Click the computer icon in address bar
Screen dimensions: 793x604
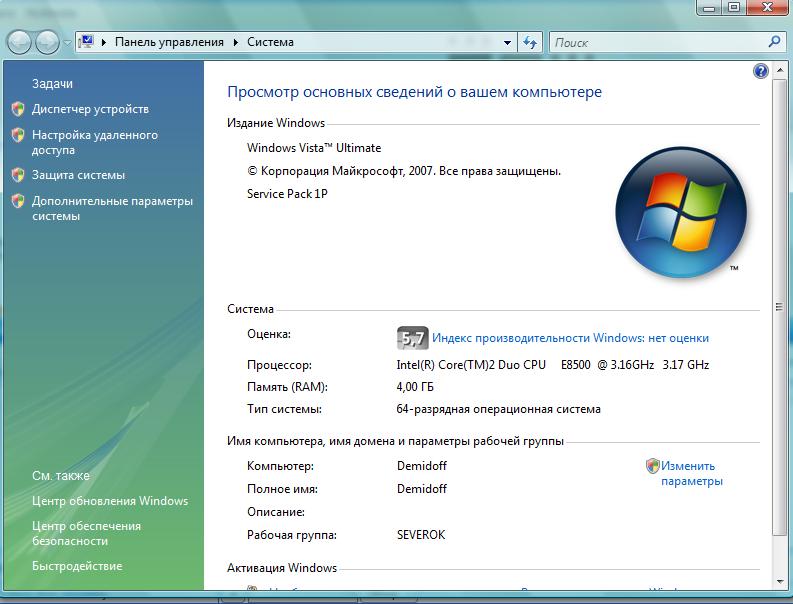tap(86, 41)
